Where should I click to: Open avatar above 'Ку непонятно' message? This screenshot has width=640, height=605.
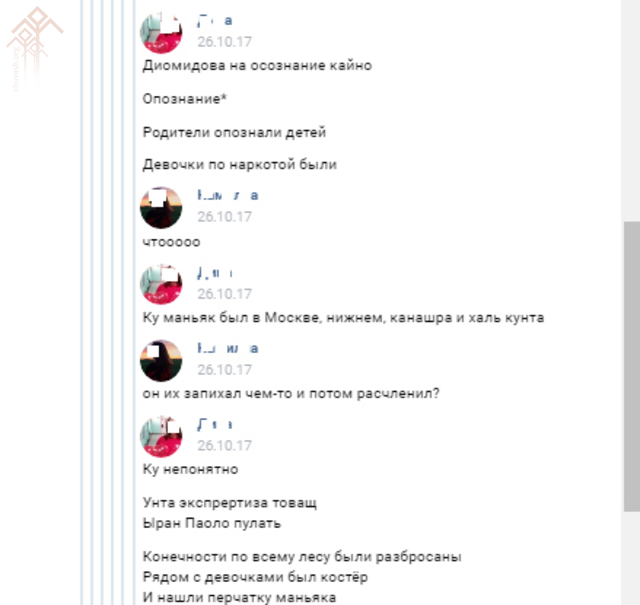pos(161,437)
